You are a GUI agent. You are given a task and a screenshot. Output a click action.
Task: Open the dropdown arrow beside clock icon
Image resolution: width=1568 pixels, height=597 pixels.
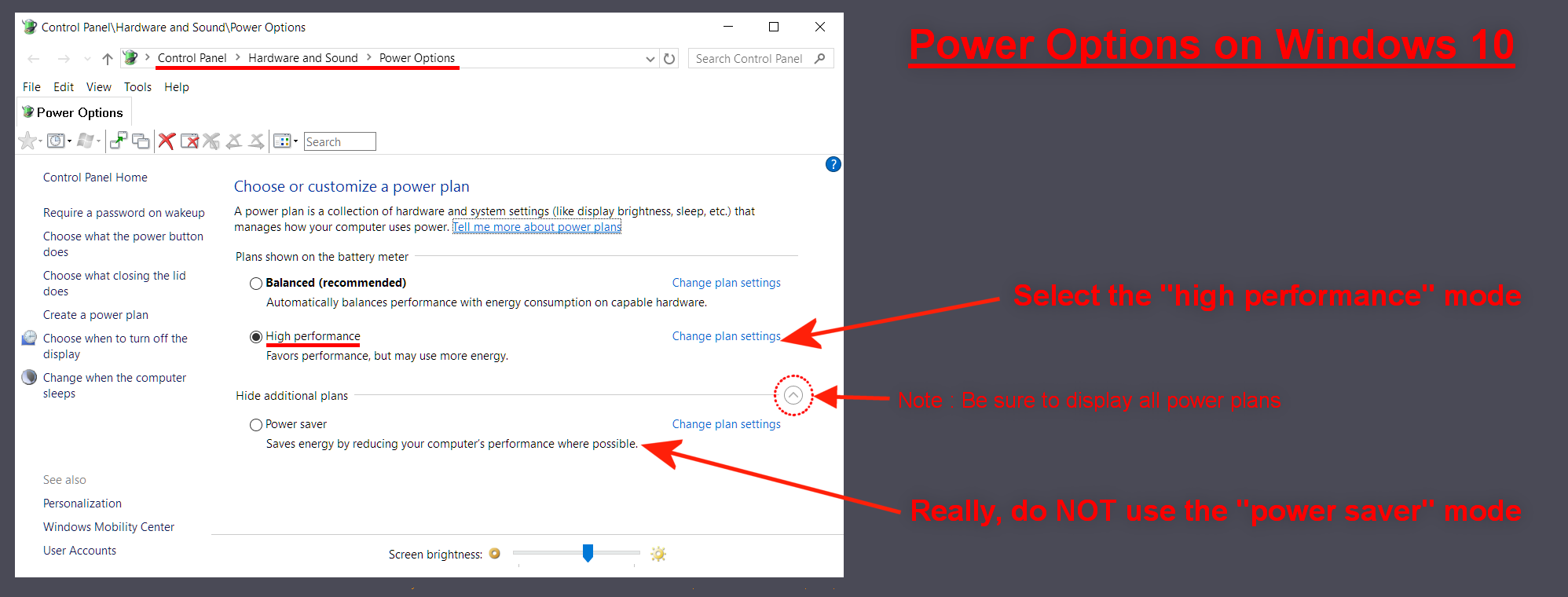click(69, 141)
